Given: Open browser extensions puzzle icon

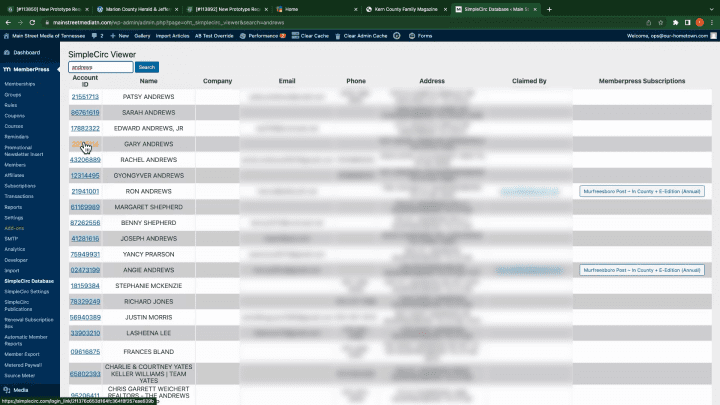Looking at the screenshot, I should click(675, 22).
